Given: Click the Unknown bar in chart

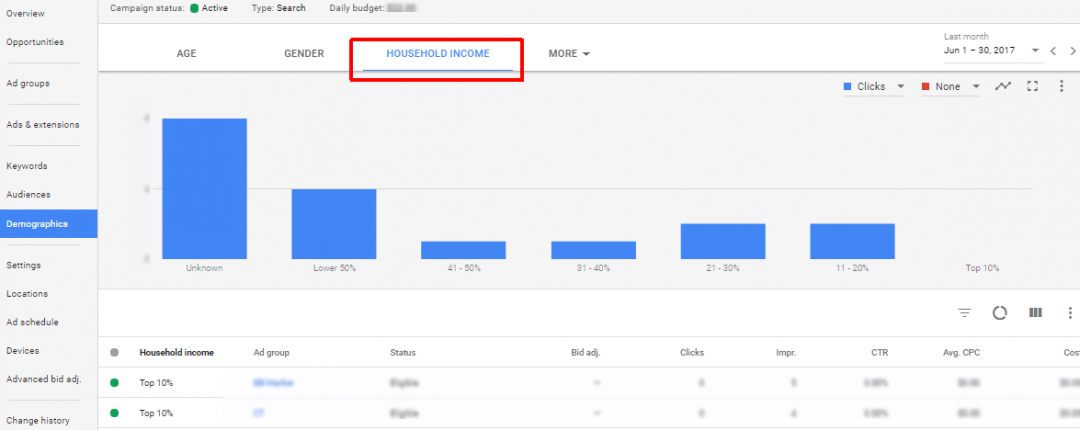Looking at the screenshot, I should coord(205,189).
